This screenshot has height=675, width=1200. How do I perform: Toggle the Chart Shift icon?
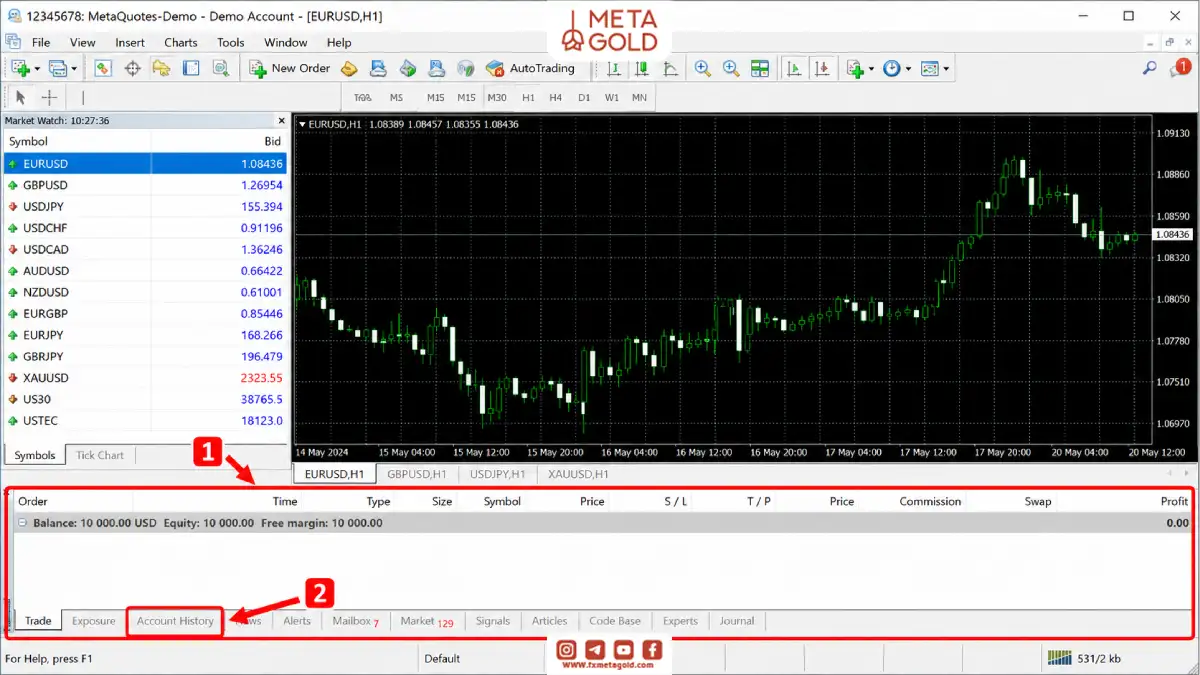822,68
